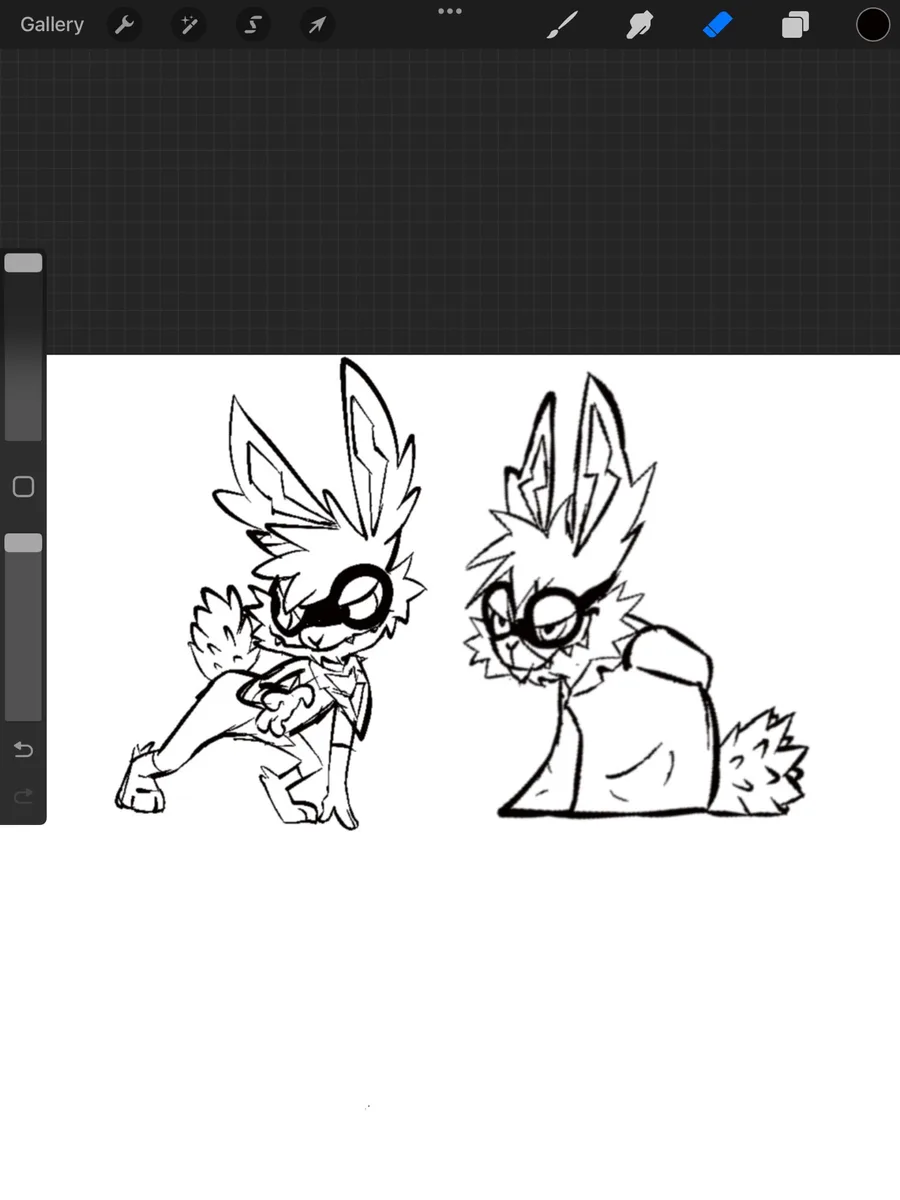
Task: Select the Eraser tool
Action: point(717,25)
